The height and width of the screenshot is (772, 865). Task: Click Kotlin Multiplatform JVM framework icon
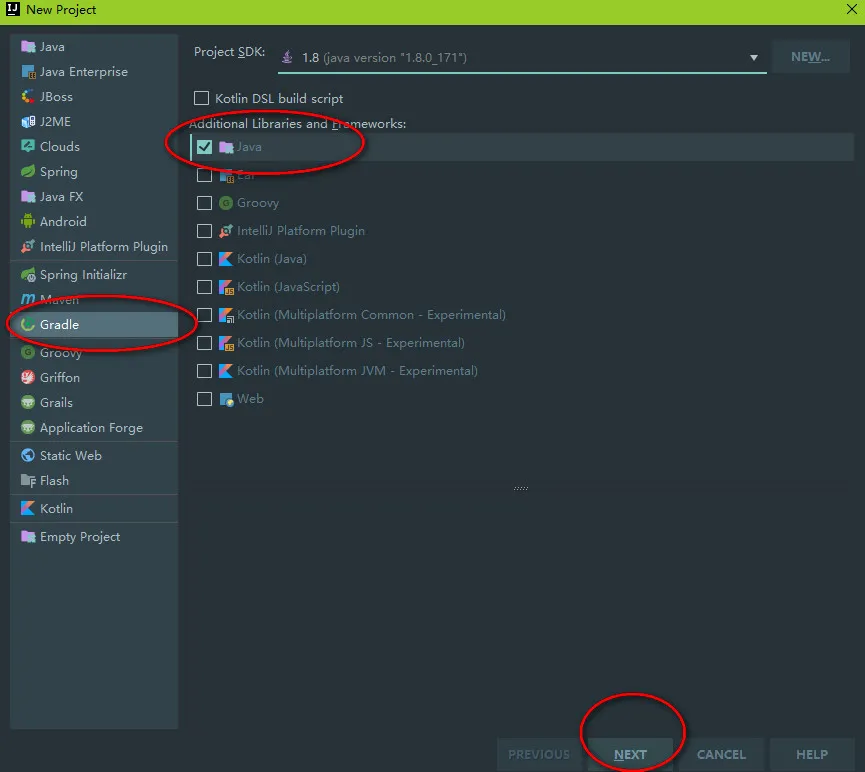point(226,371)
